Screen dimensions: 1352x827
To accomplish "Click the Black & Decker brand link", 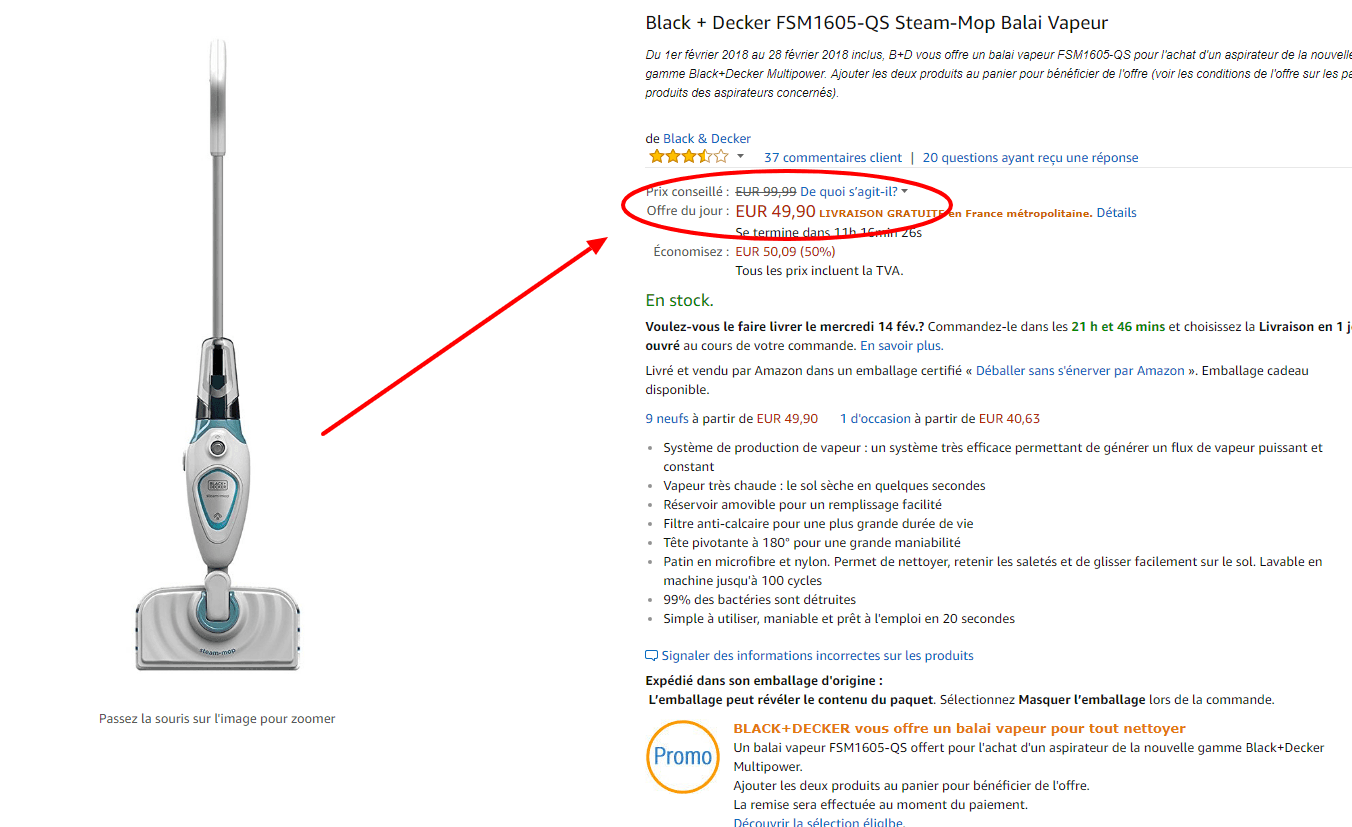I will point(708,138).
